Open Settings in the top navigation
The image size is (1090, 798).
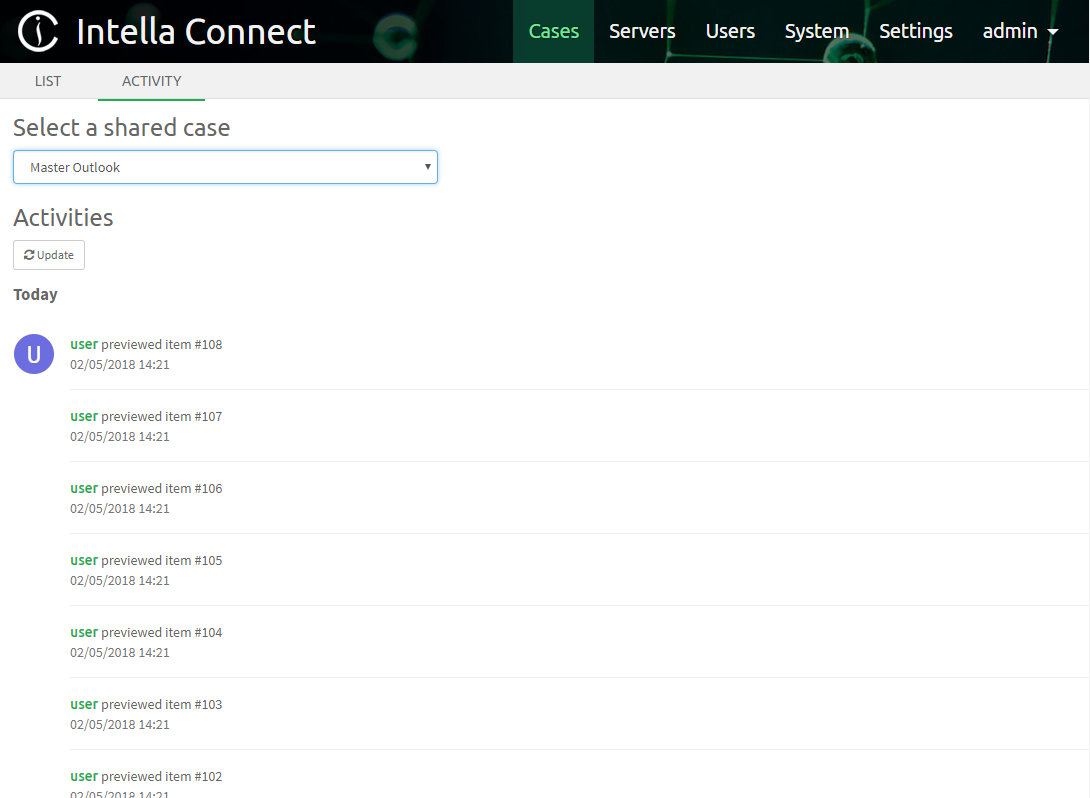[915, 32]
